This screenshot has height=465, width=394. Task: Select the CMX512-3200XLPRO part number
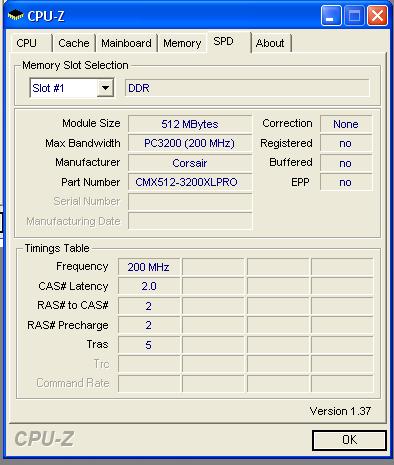click(190, 182)
